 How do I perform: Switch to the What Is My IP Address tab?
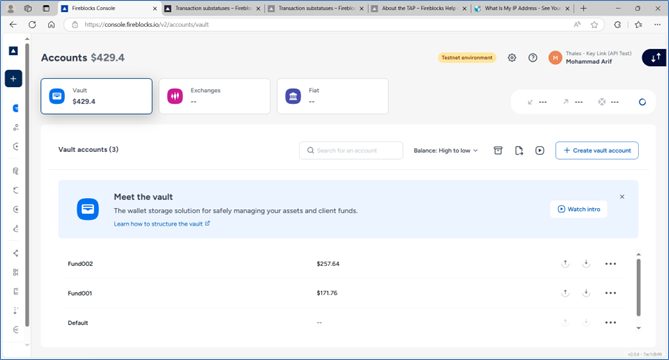[x=522, y=8]
